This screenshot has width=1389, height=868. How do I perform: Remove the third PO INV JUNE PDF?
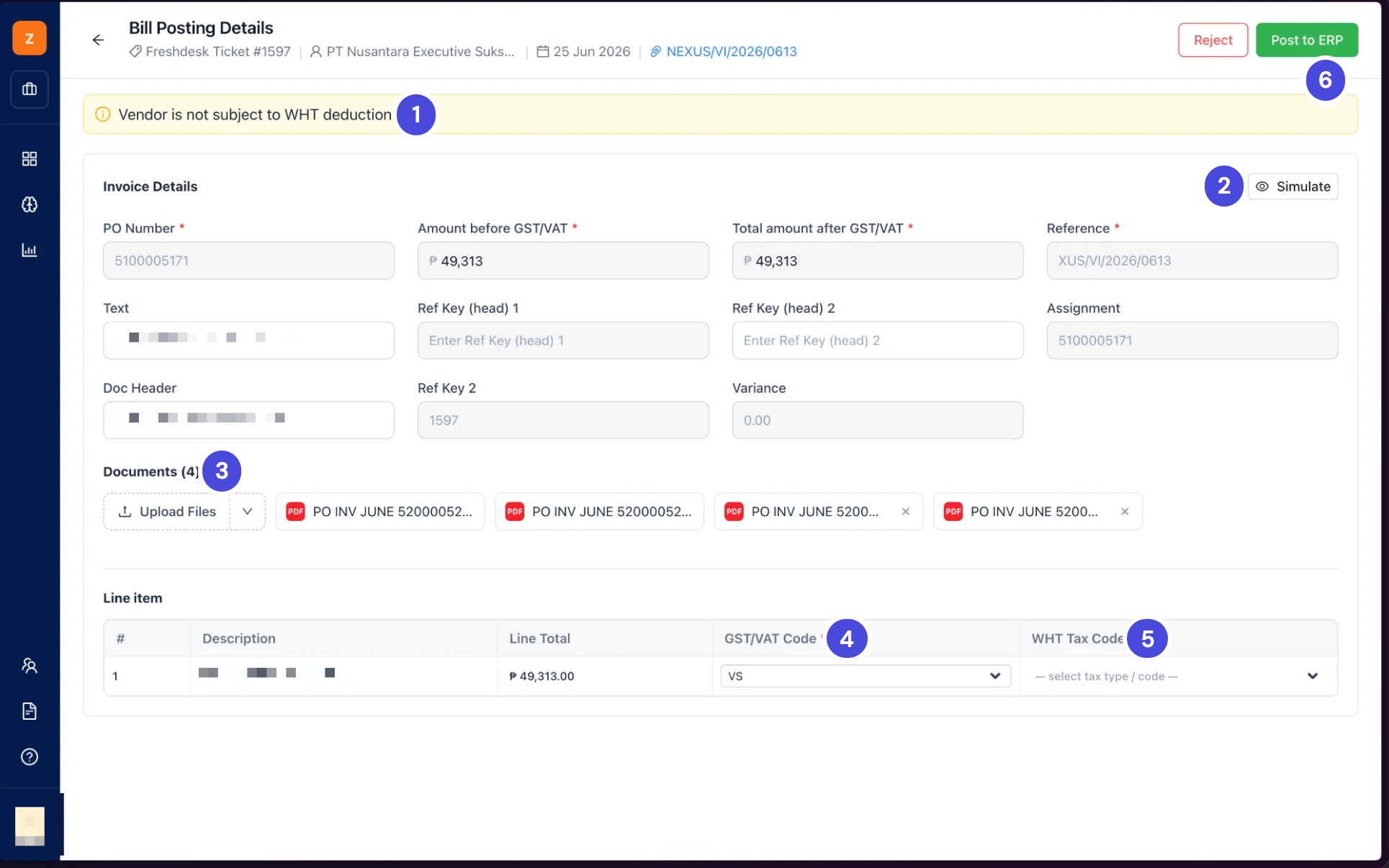click(906, 512)
